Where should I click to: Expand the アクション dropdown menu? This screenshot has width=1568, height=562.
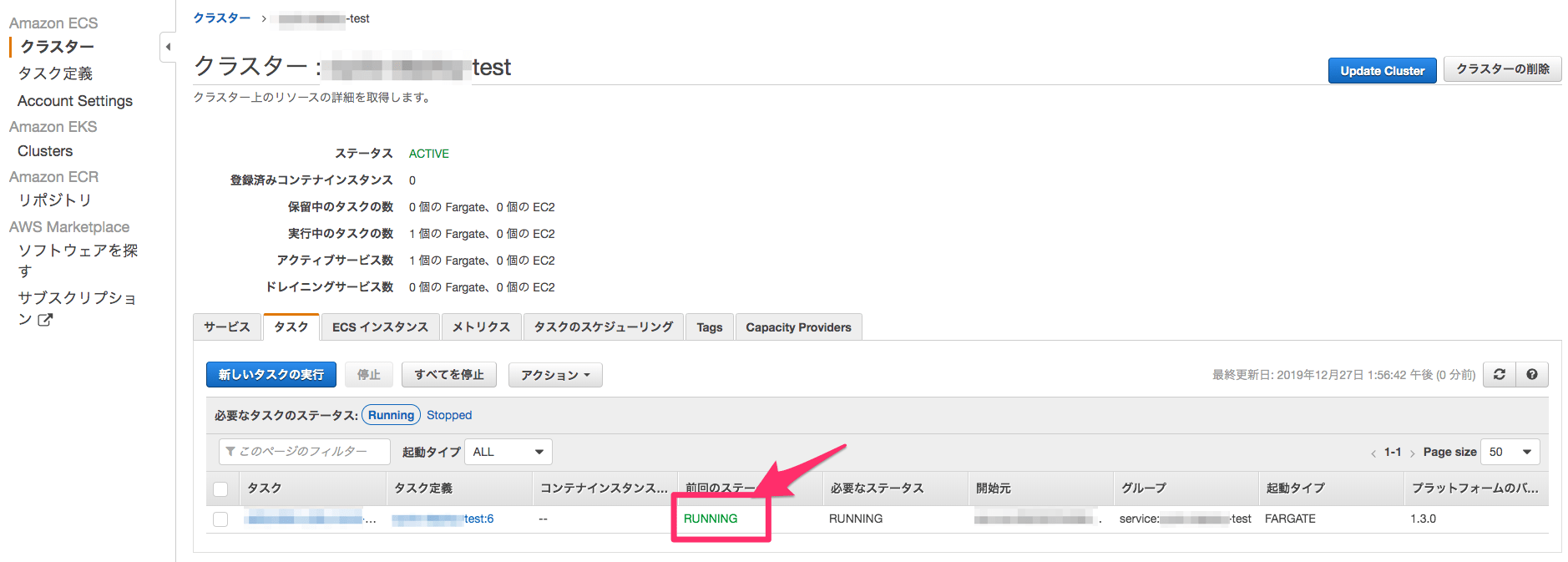[x=555, y=375]
